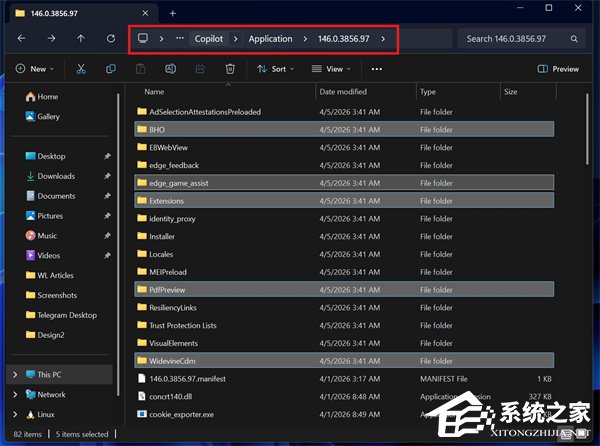Go forward in folder history
The image size is (600, 446).
click(x=51, y=38)
